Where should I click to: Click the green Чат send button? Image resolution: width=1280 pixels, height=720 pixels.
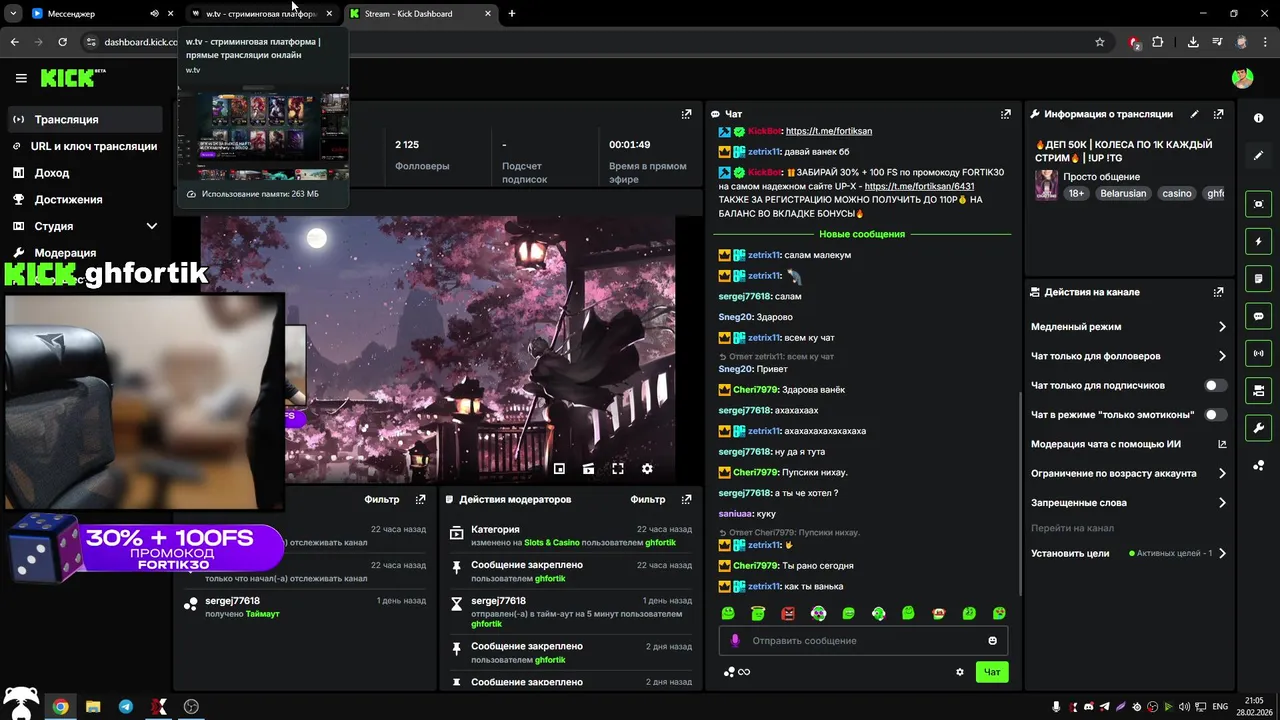[992, 672]
